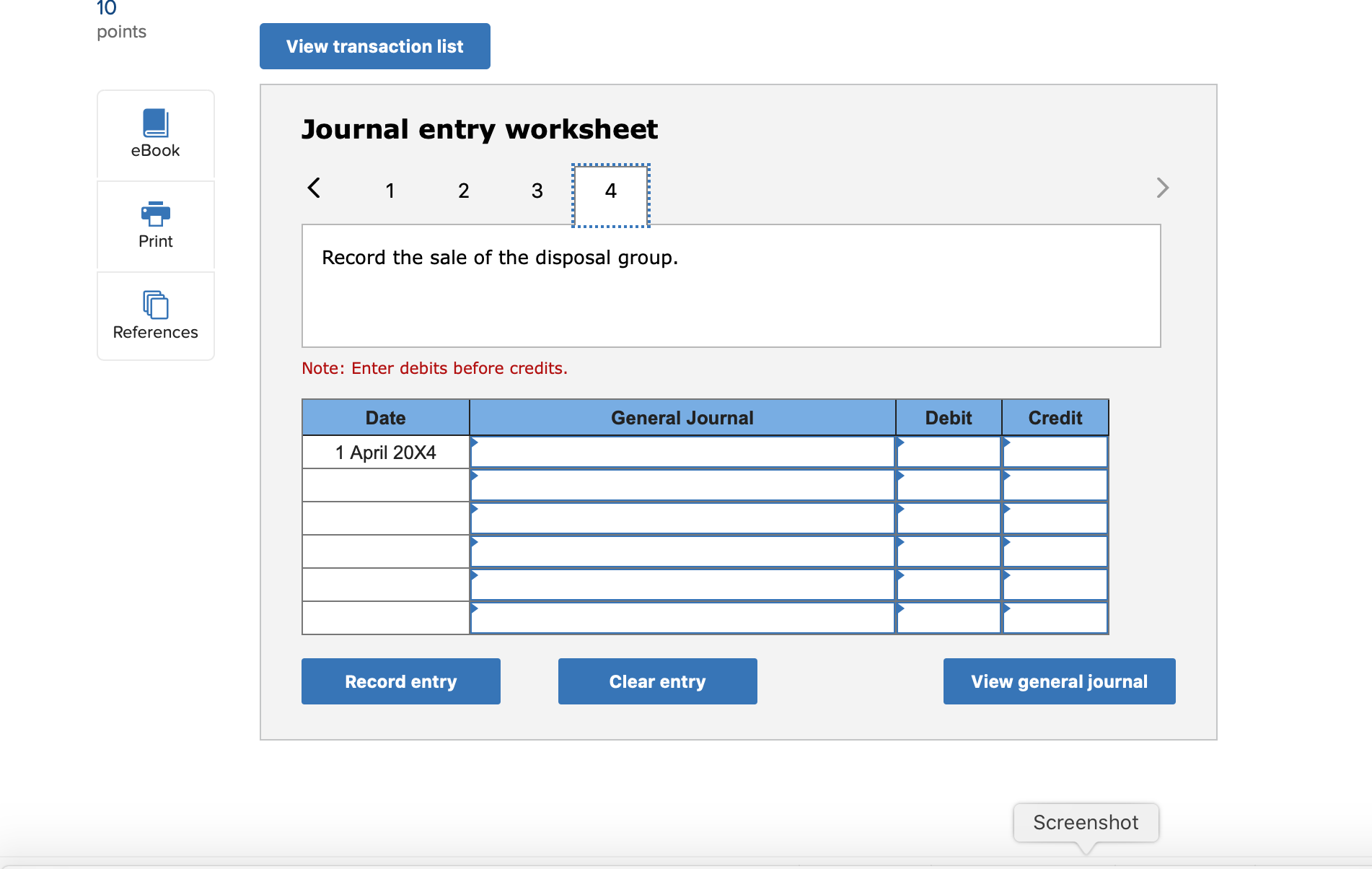Open the second row General Journal account dropdown
The height and width of the screenshot is (869, 1372).
682,486
